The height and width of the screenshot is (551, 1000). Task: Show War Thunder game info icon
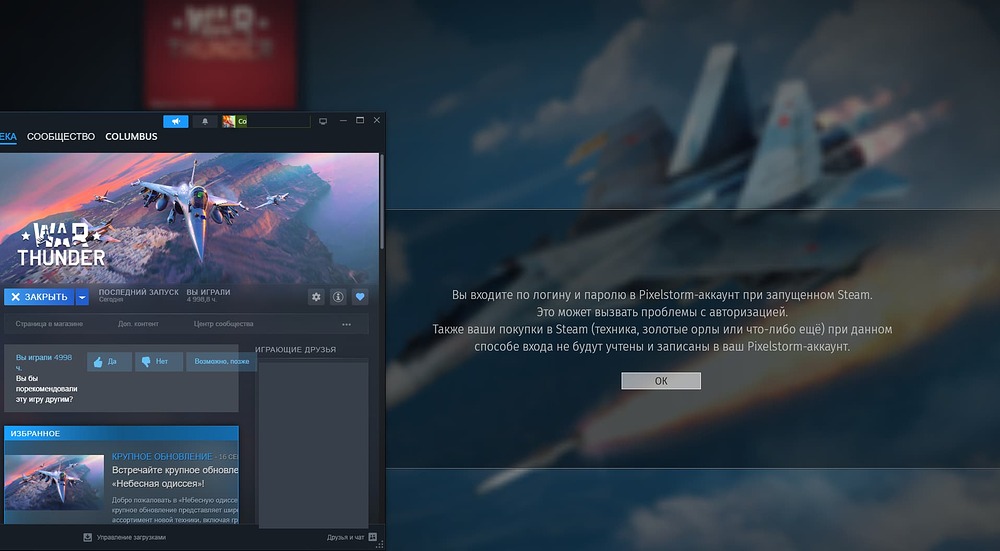click(x=338, y=297)
